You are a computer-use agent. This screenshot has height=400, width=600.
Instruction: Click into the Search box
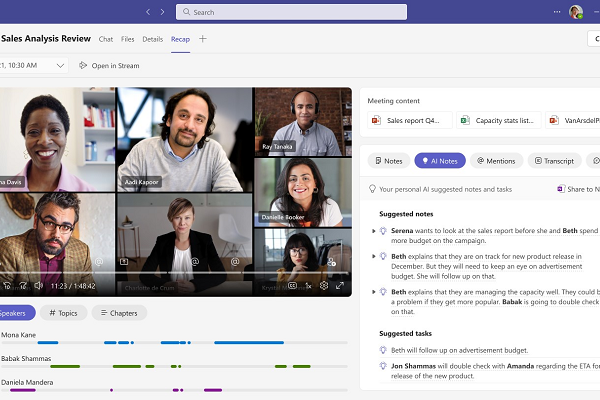pos(291,12)
